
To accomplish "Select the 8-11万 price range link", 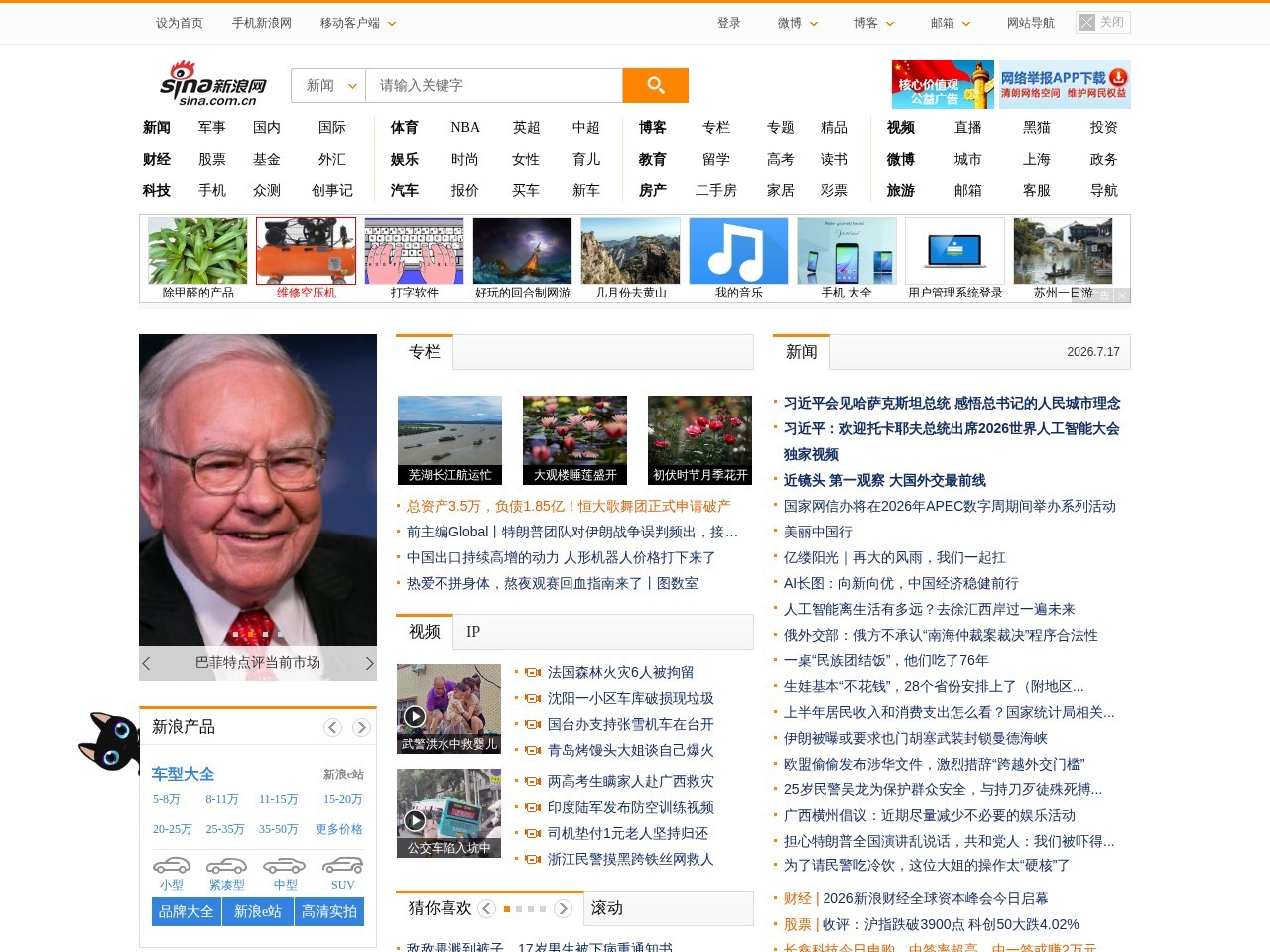I will click(x=222, y=799).
